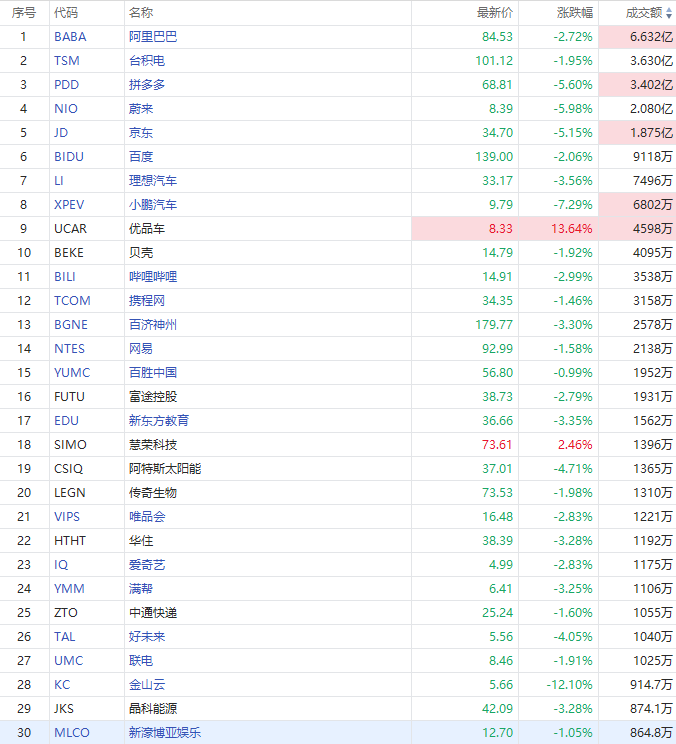Open the 携程网 name link
The image size is (676, 744).
[x=147, y=301]
